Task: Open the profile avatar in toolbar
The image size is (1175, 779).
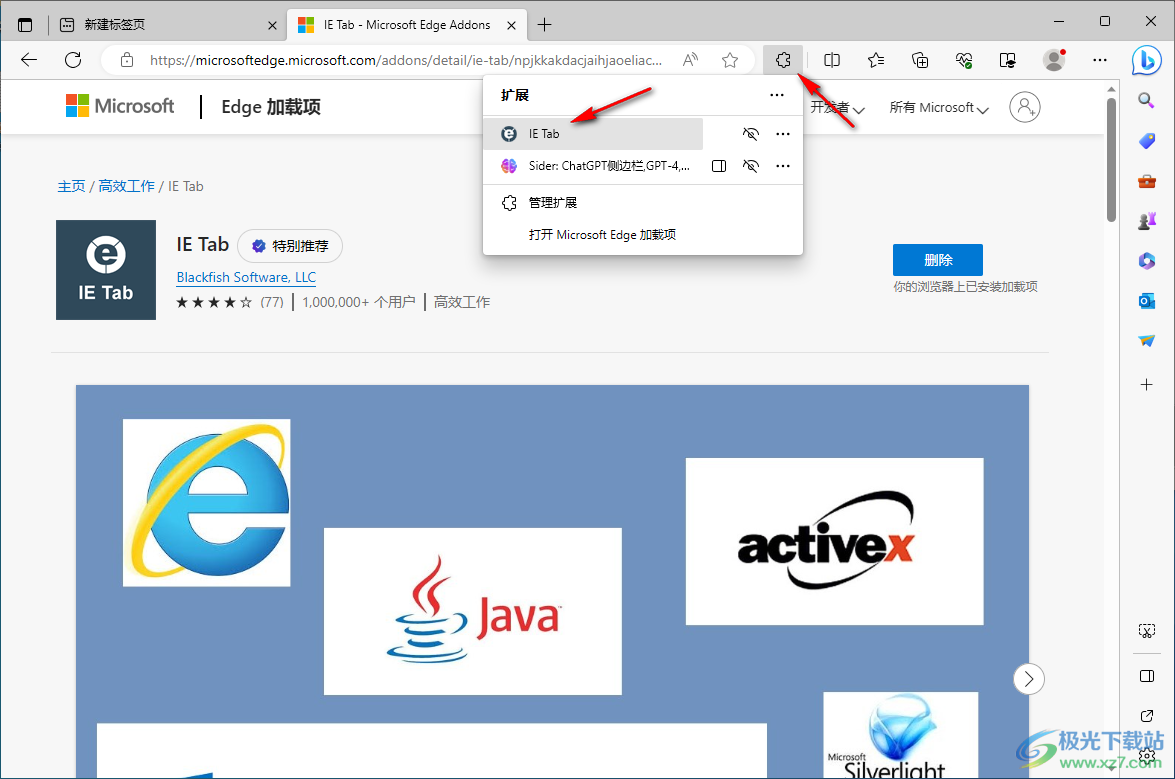Action: tap(1054, 60)
